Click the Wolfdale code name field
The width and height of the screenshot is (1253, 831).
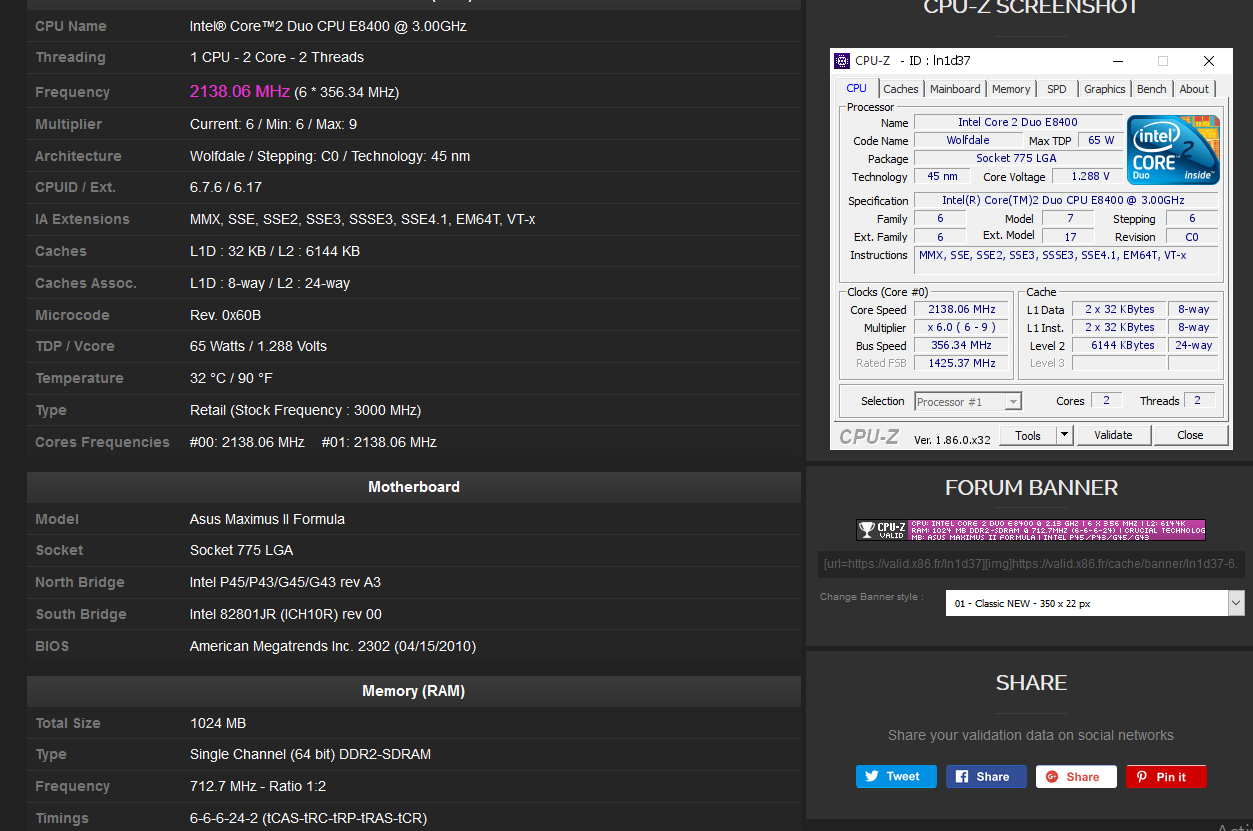tap(968, 140)
